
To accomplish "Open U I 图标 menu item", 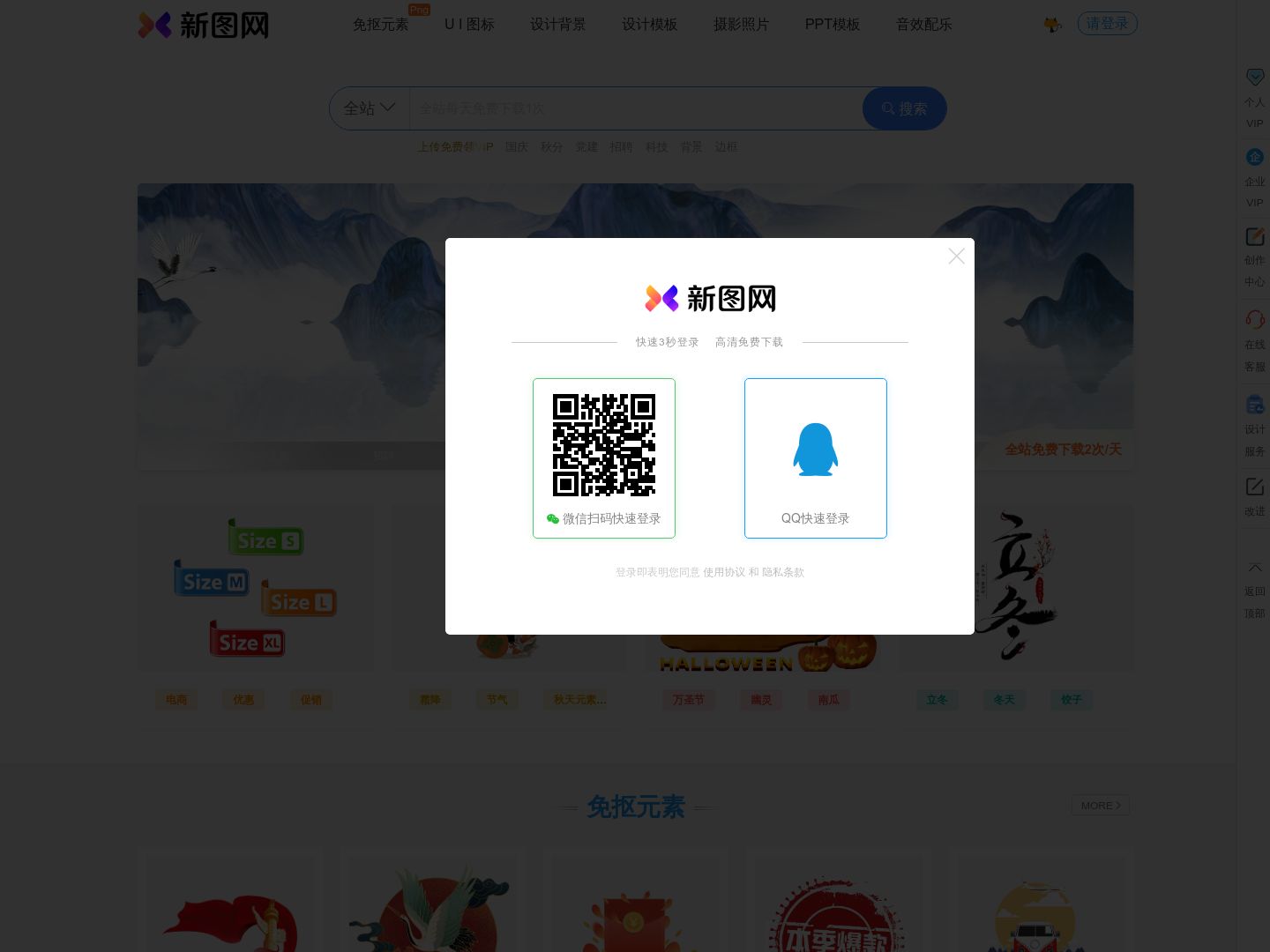I will [469, 25].
